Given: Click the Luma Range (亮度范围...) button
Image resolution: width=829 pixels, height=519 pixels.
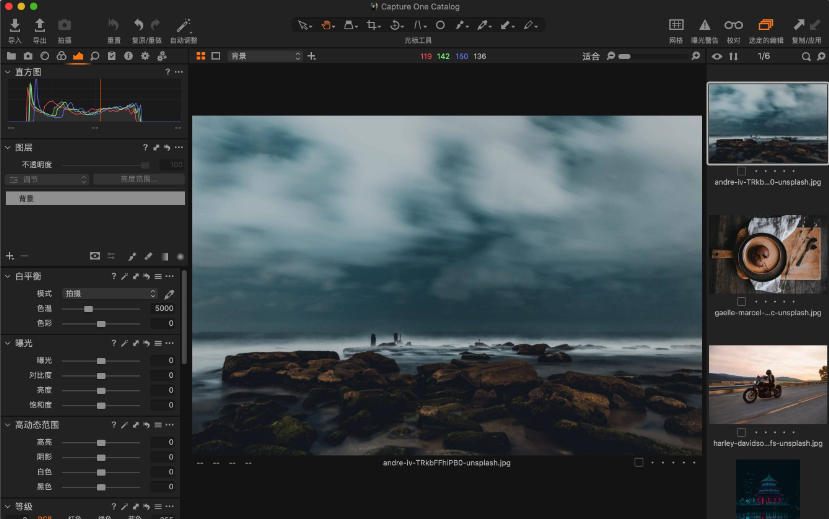Looking at the screenshot, I should click(x=139, y=180).
